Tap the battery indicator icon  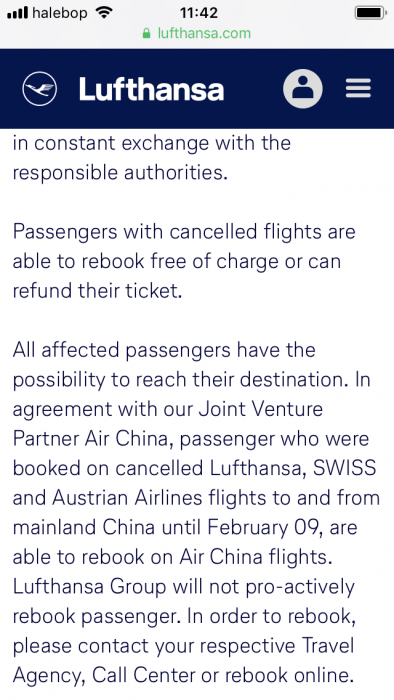click(x=371, y=13)
